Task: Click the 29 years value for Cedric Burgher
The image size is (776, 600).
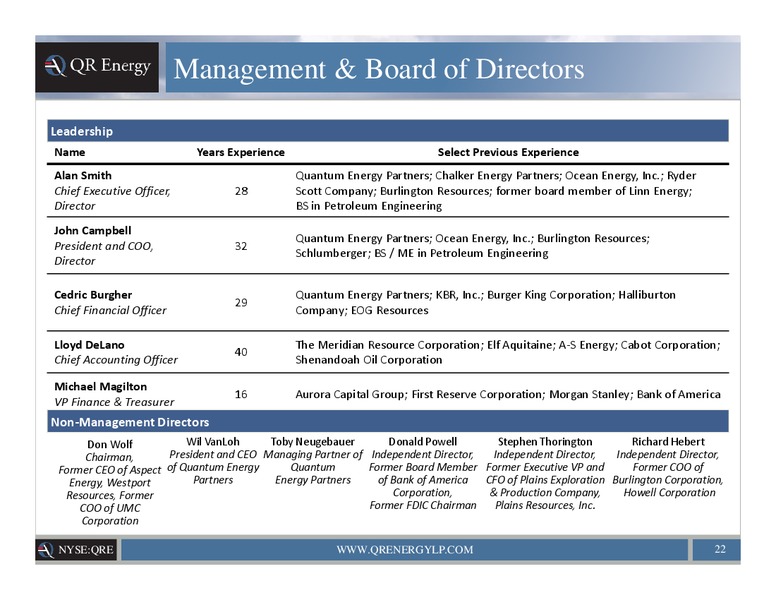Action: tap(241, 302)
